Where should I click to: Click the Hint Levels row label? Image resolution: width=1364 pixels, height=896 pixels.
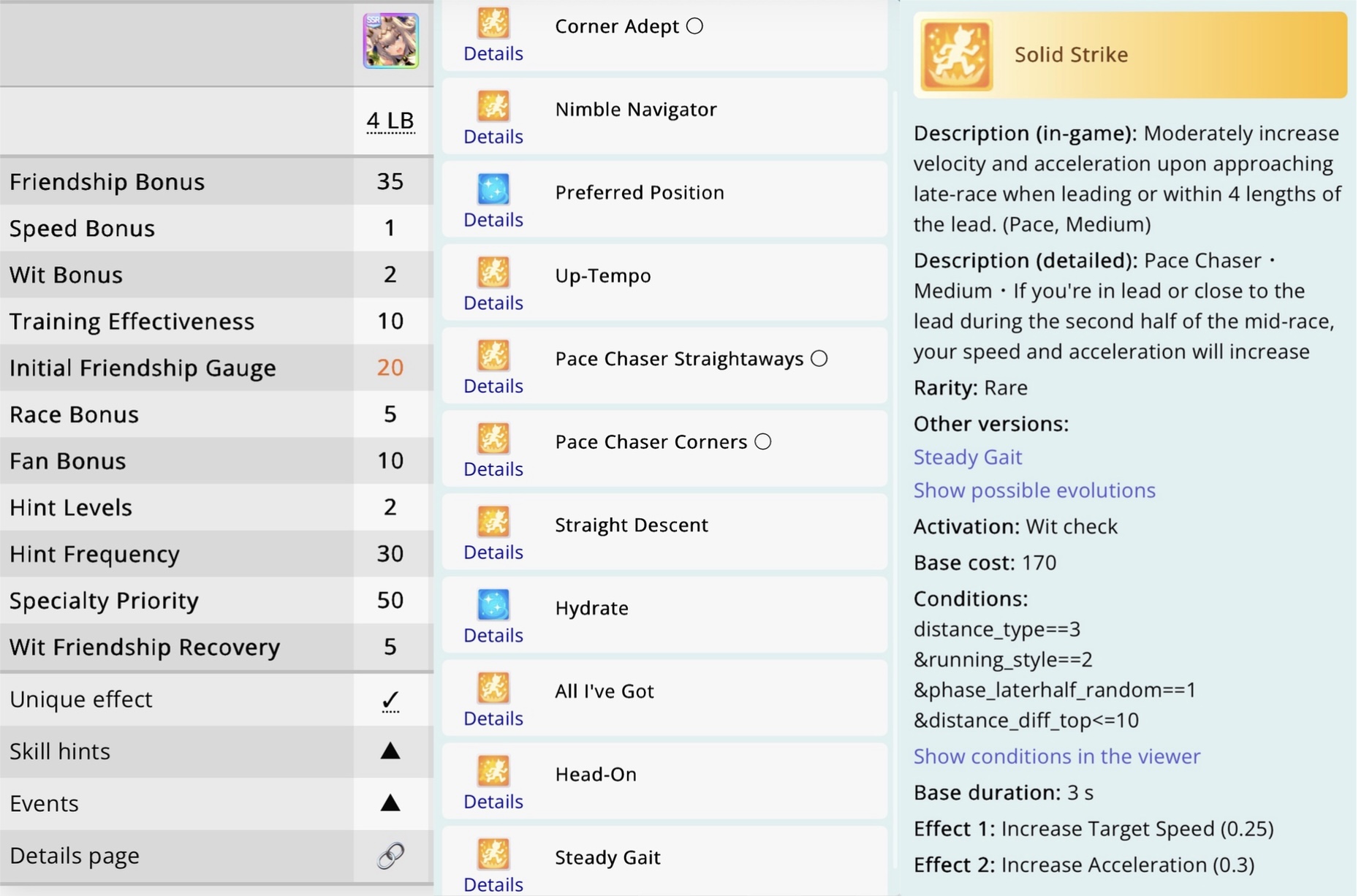pyautogui.click(x=71, y=507)
